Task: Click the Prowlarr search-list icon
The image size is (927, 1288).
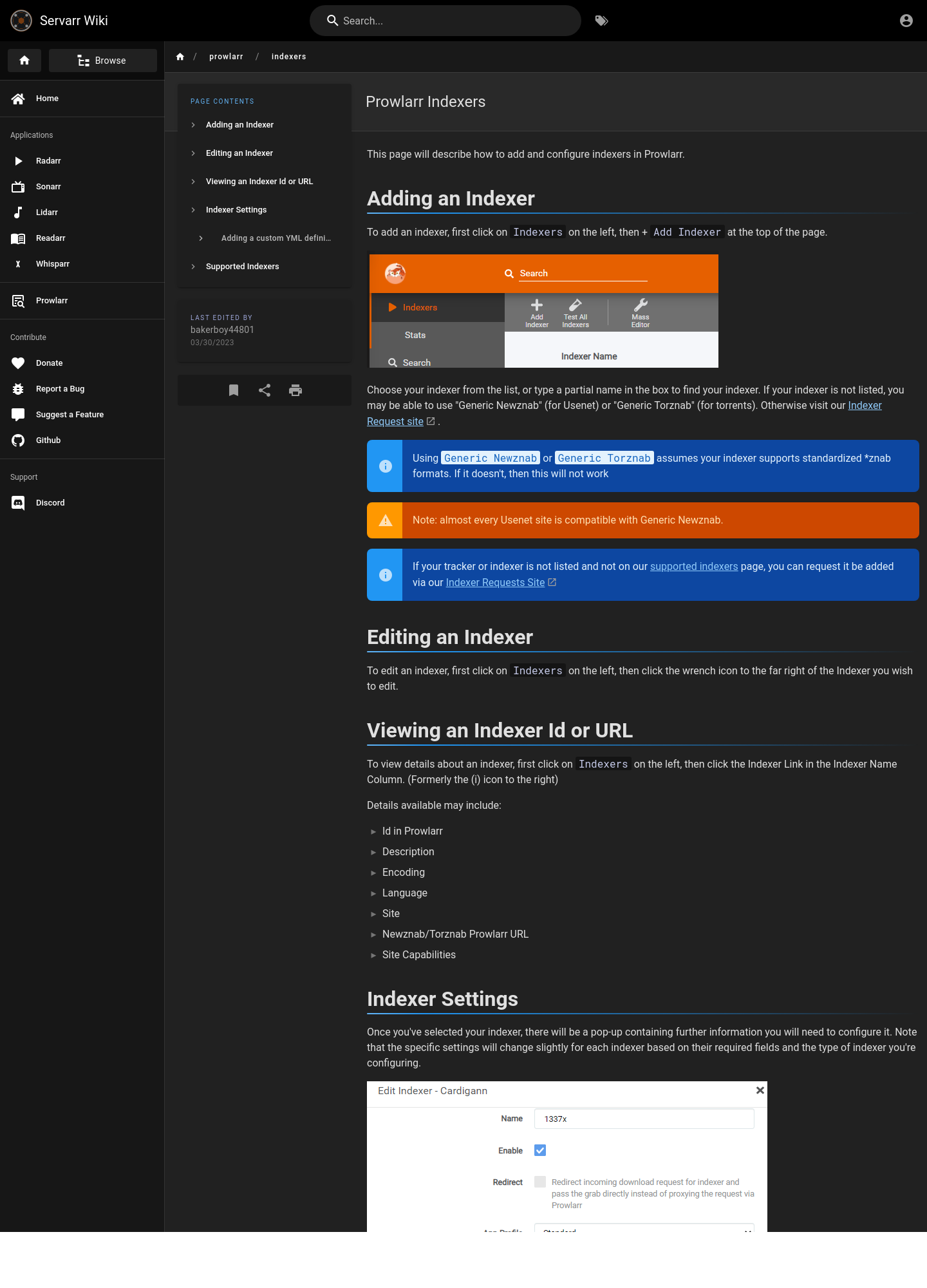Action: [x=18, y=301]
